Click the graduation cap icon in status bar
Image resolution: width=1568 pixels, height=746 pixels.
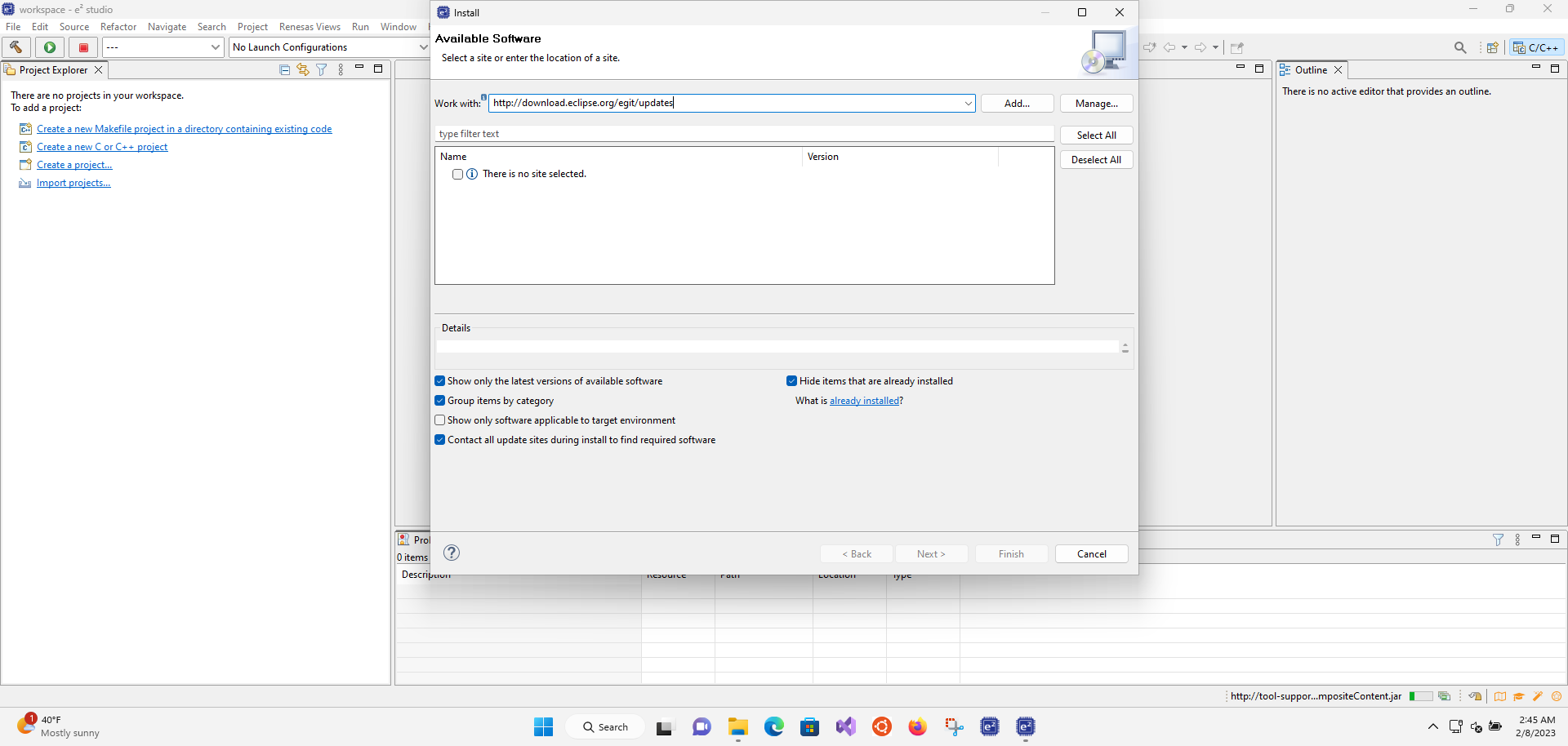click(x=1519, y=696)
